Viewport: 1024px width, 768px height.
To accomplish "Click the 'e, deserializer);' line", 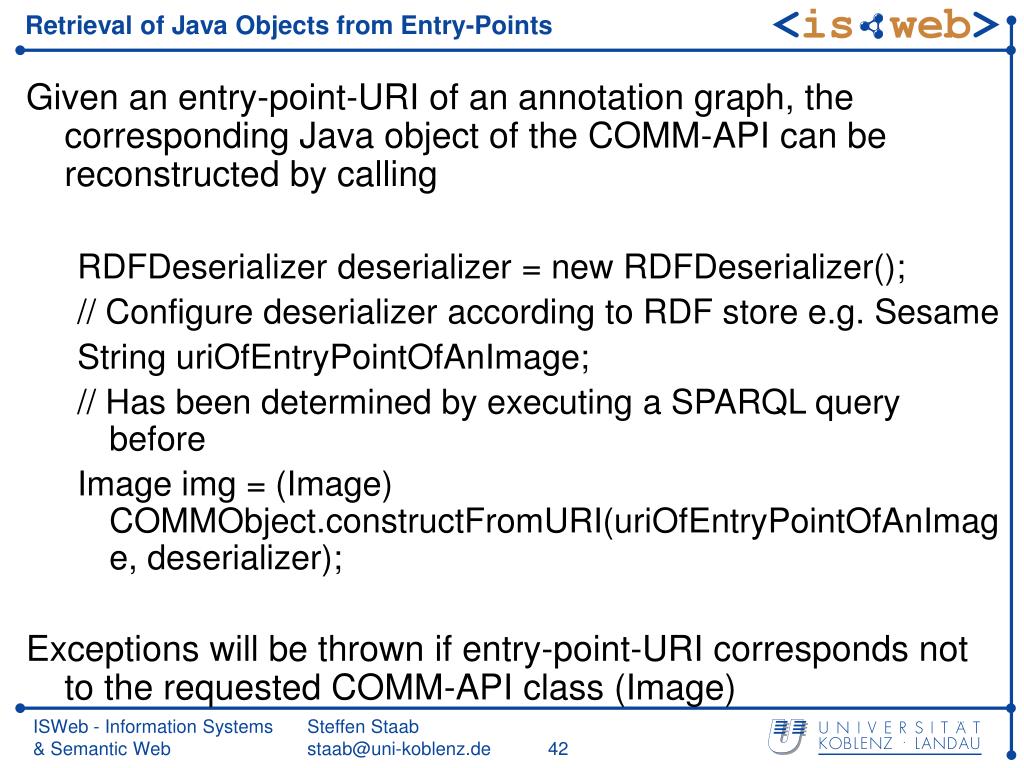I will click(226, 559).
